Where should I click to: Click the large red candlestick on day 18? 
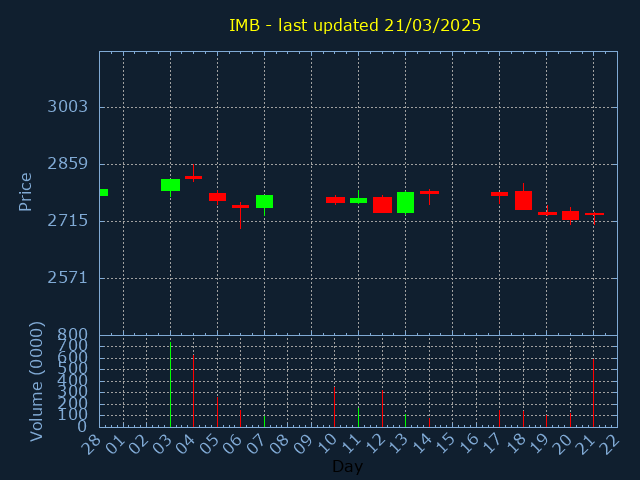click(523, 200)
